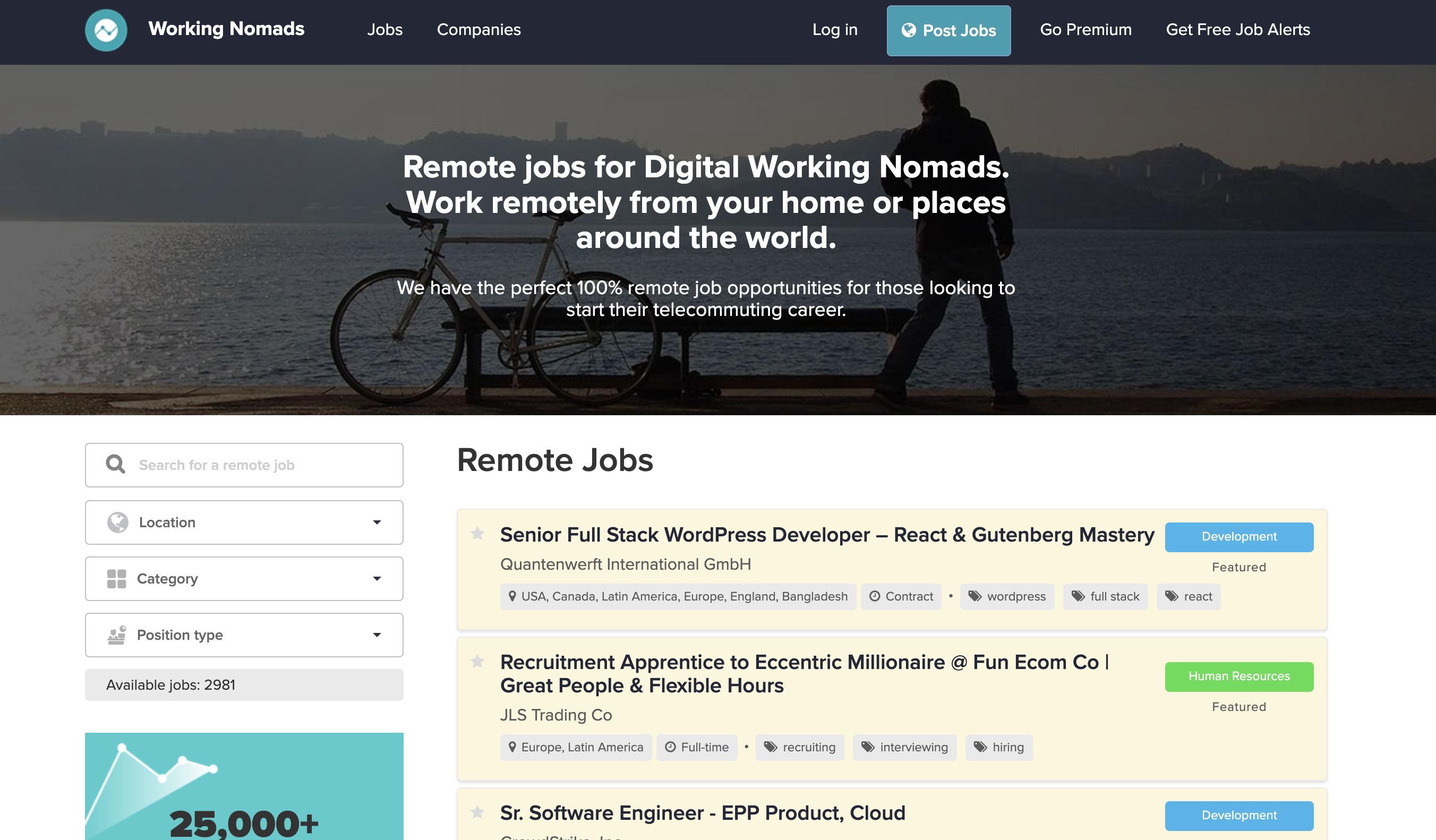Screen dimensions: 1436x840
Task: Click the globe icon in Location filter
Action: point(118,522)
